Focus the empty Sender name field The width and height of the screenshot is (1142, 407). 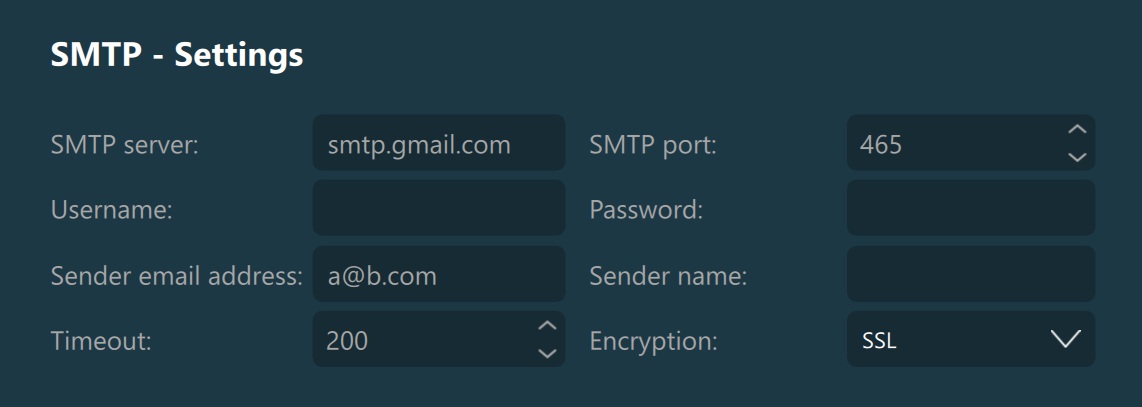tap(970, 275)
